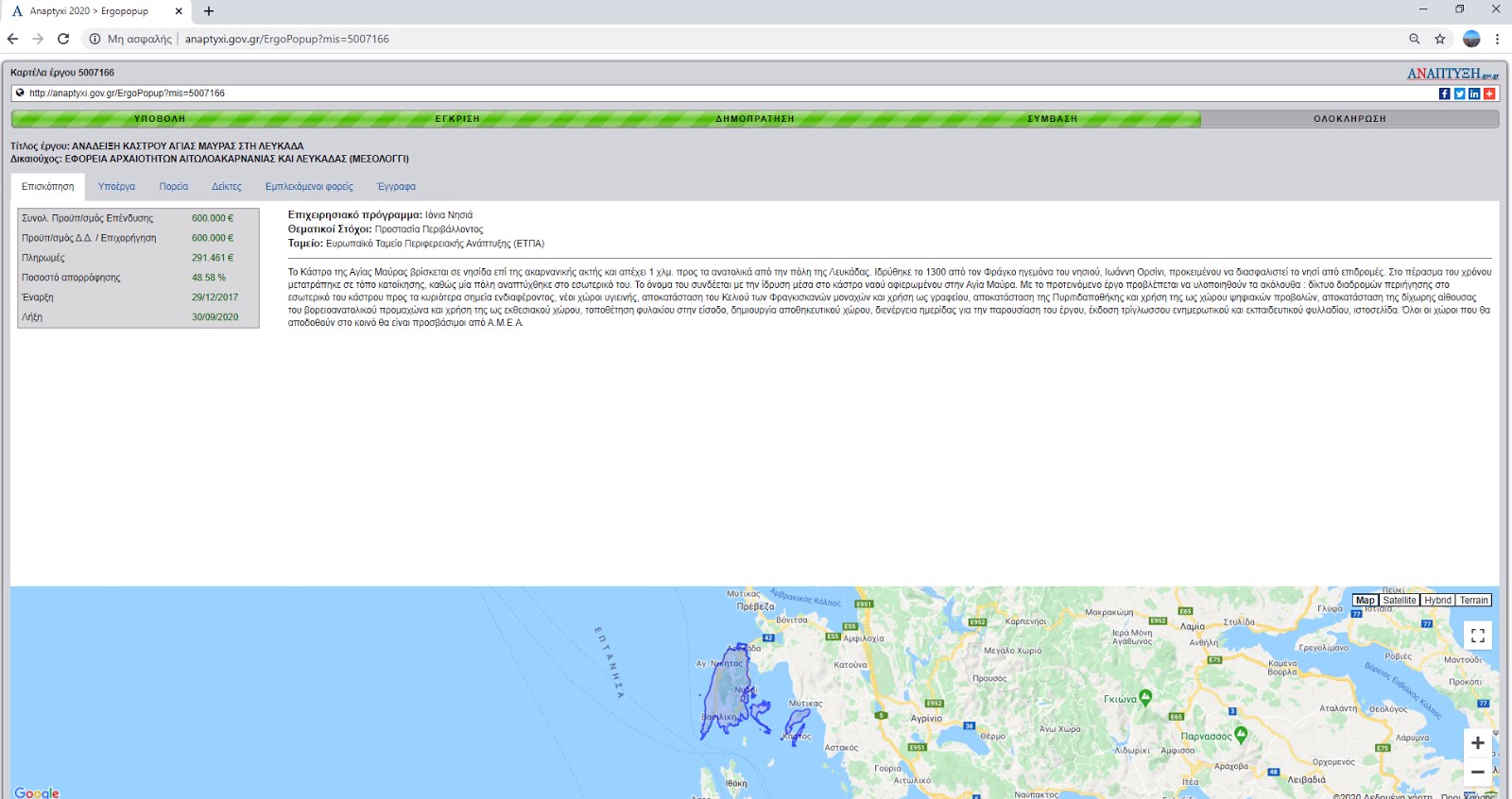Click the 'Ιόνια Νησιά' program text
The width and height of the screenshot is (1512, 799).
pyautogui.click(x=449, y=215)
